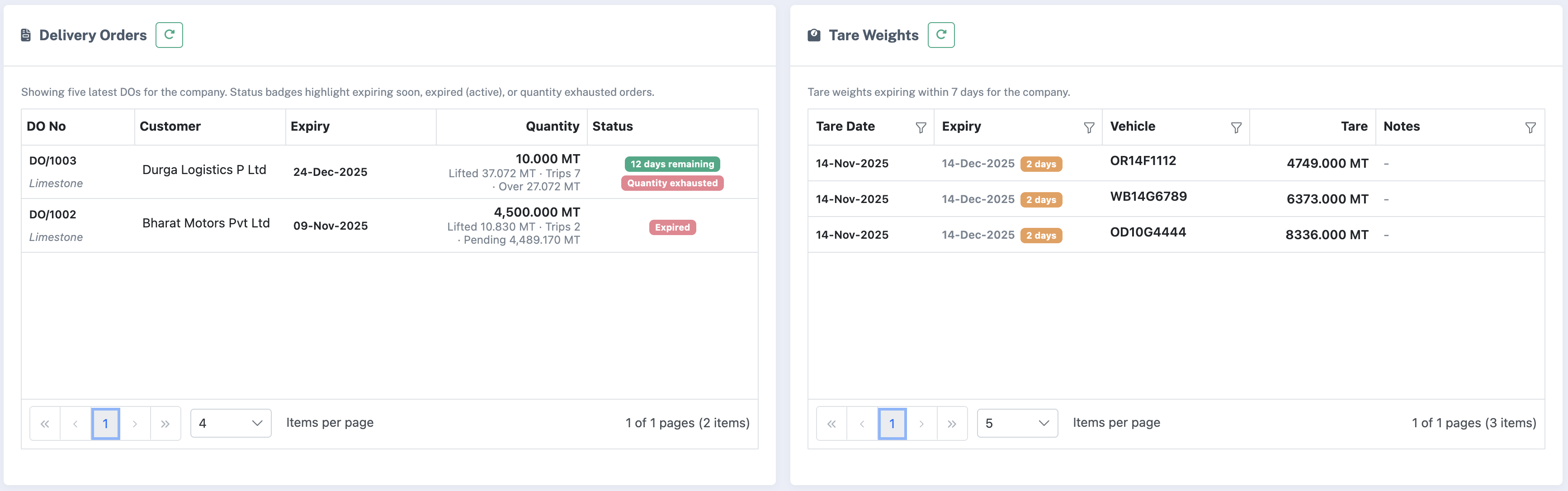Select page 1 in Tare Weights pagination

tap(892, 423)
